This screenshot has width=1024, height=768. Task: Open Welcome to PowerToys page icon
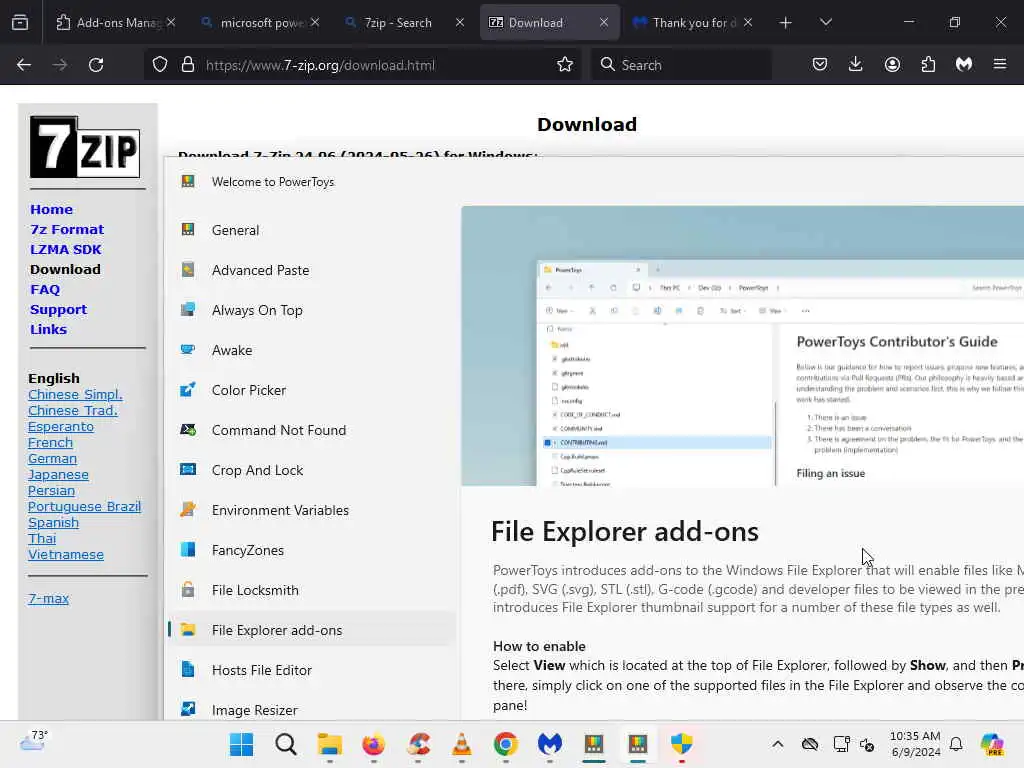tap(188, 182)
